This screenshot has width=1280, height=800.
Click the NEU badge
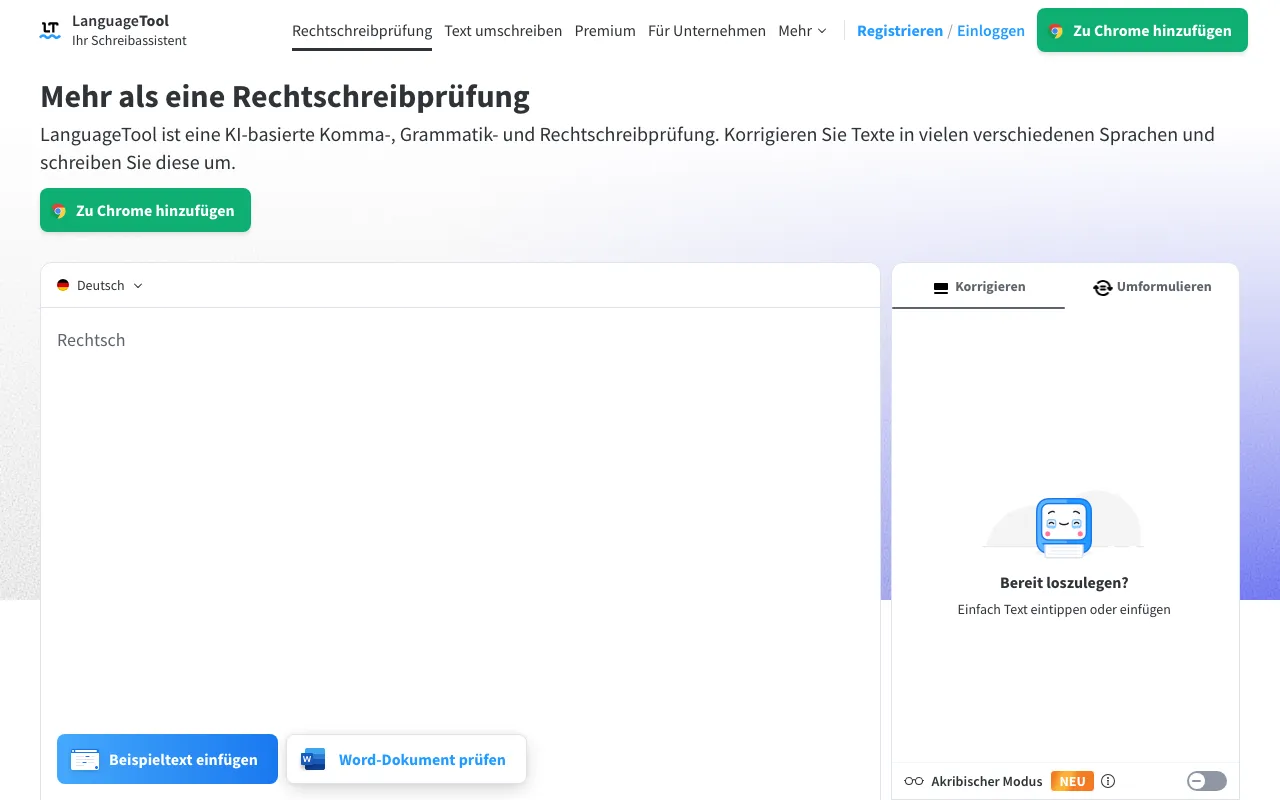pyautogui.click(x=1072, y=782)
